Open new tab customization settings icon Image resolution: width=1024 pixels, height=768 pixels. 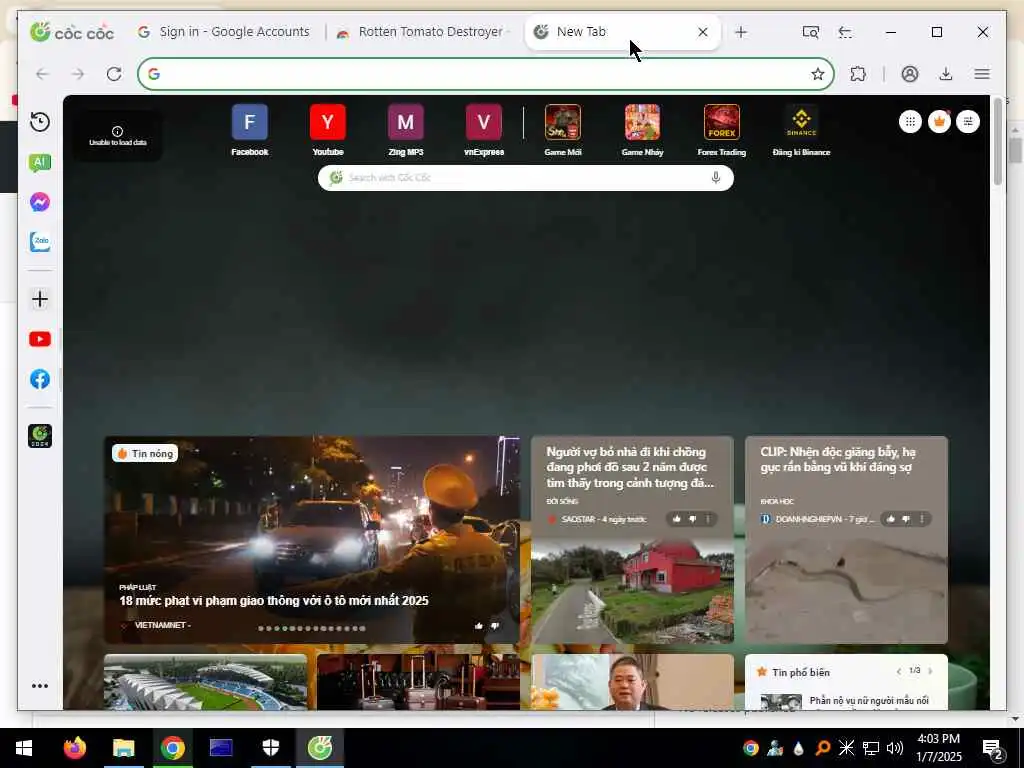(x=968, y=121)
